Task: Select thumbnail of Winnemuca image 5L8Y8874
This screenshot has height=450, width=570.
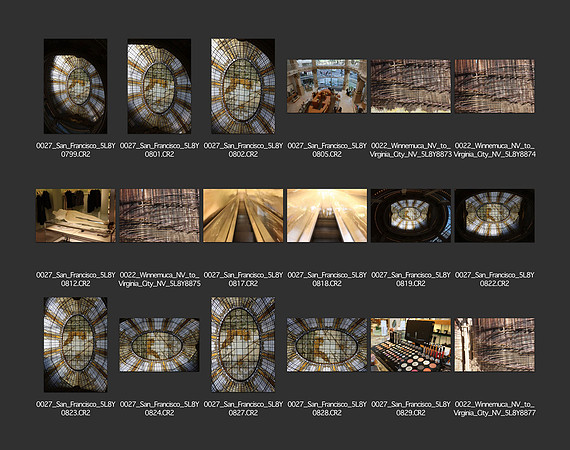Action: pos(494,86)
